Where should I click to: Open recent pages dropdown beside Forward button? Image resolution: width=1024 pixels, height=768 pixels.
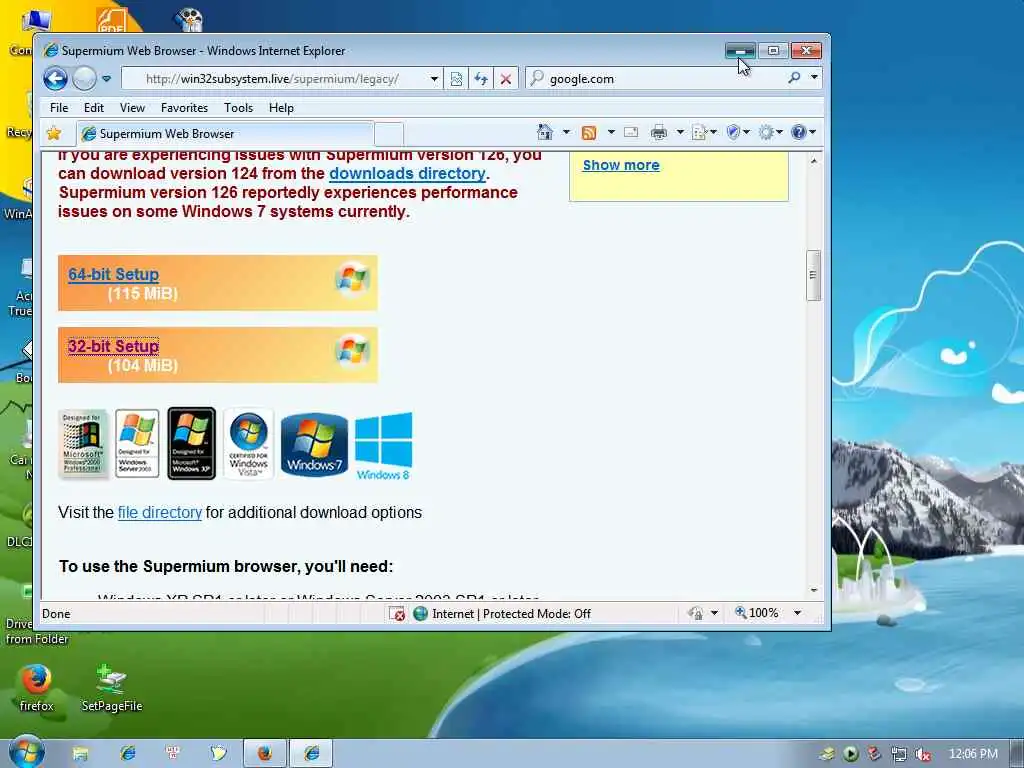tap(106, 79)
